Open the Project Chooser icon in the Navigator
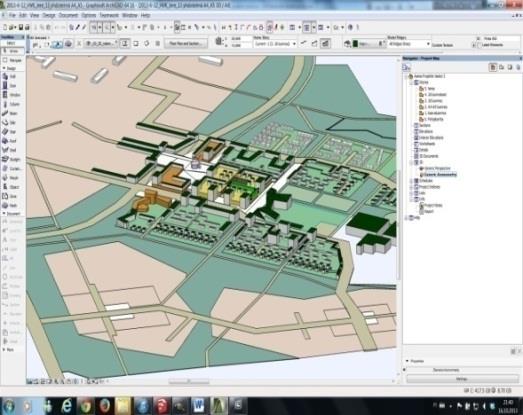 [x=407, y=68]
